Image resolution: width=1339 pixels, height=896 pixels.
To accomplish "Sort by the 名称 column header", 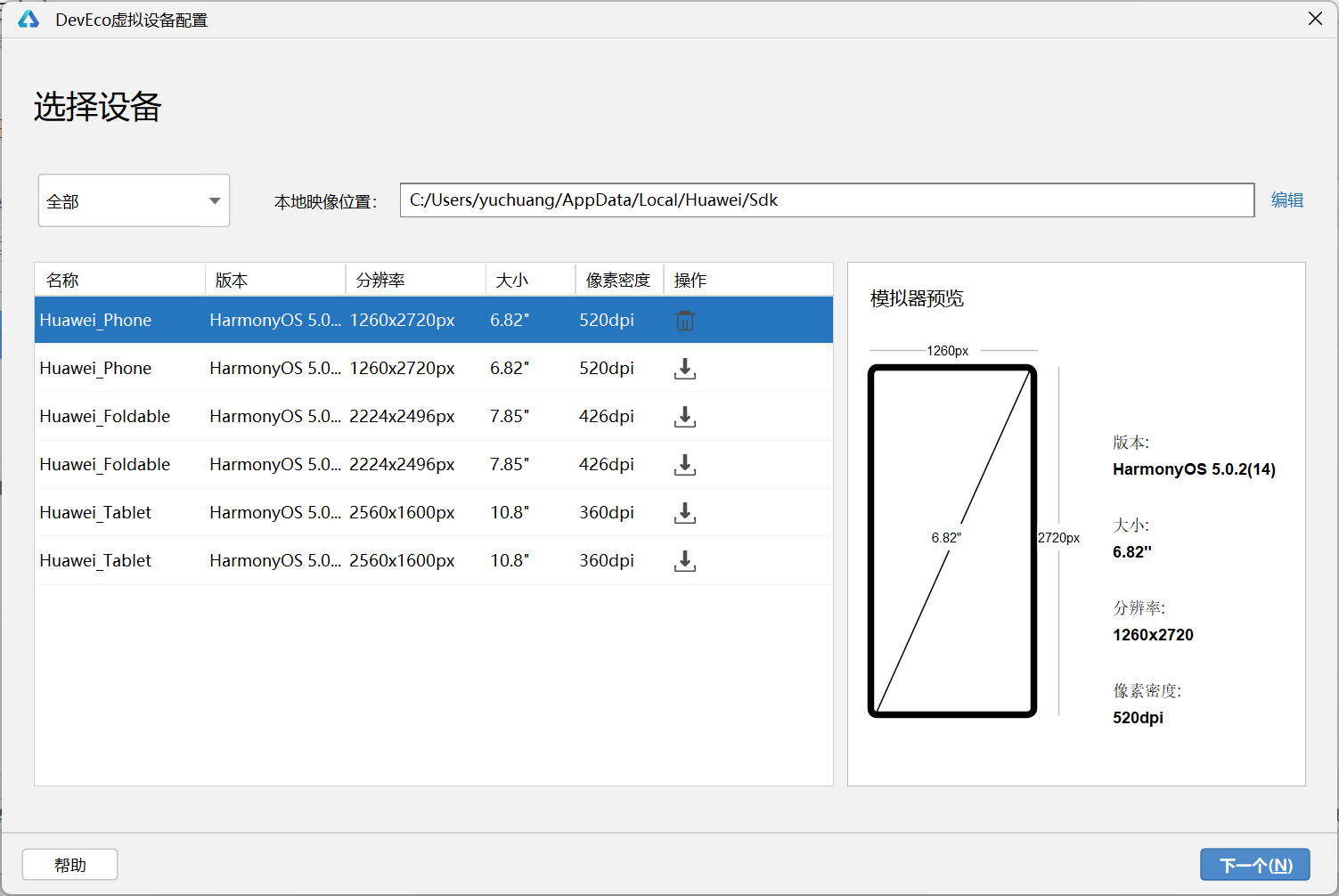I will 120,281.
